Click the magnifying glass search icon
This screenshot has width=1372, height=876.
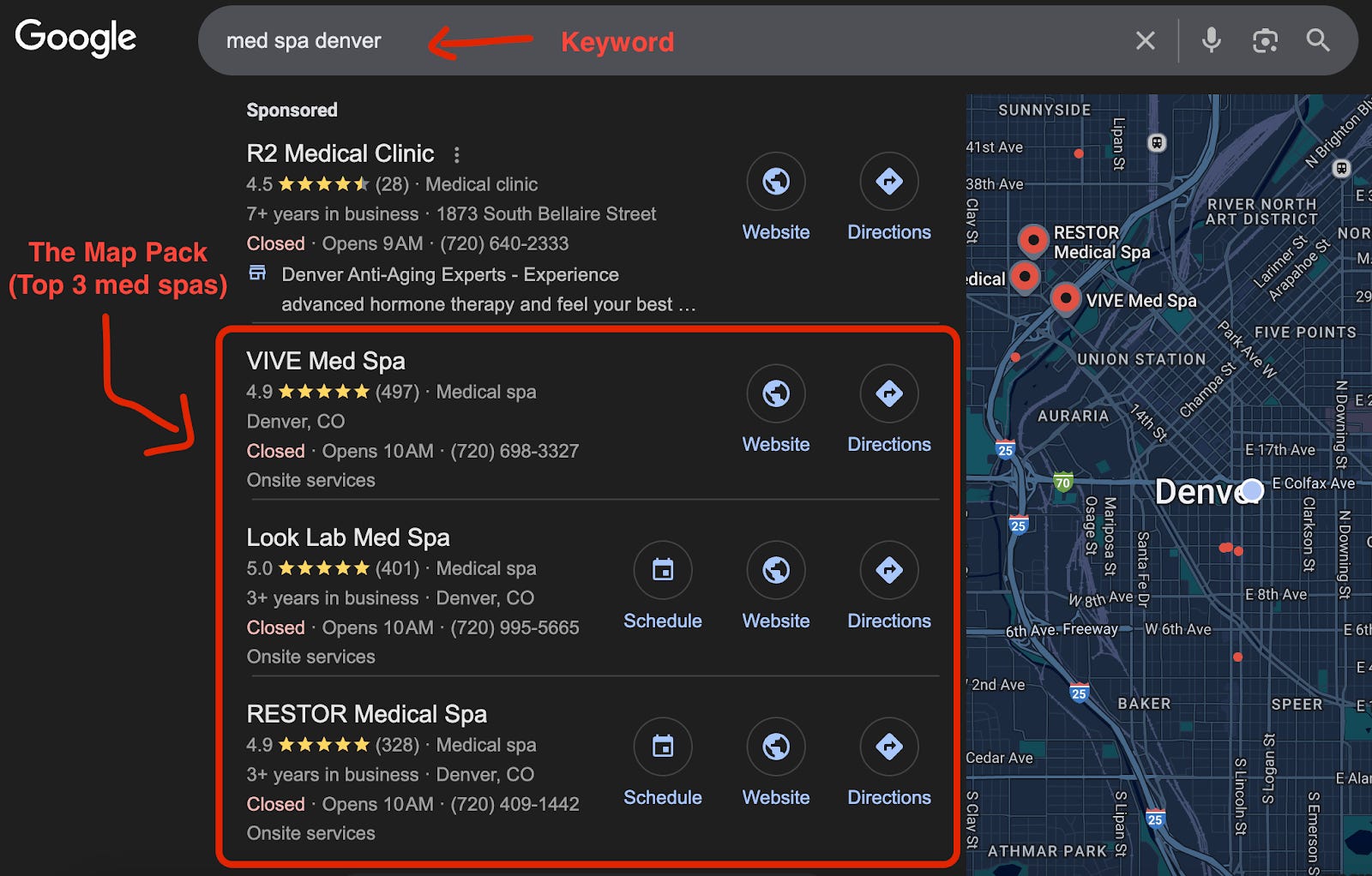(x=1318, y=40)
